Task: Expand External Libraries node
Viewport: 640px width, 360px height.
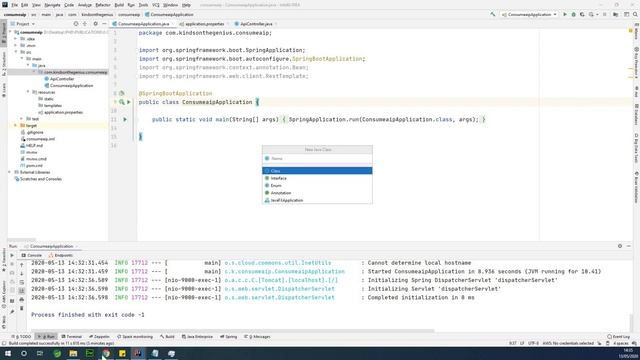Action: (10, 172)
